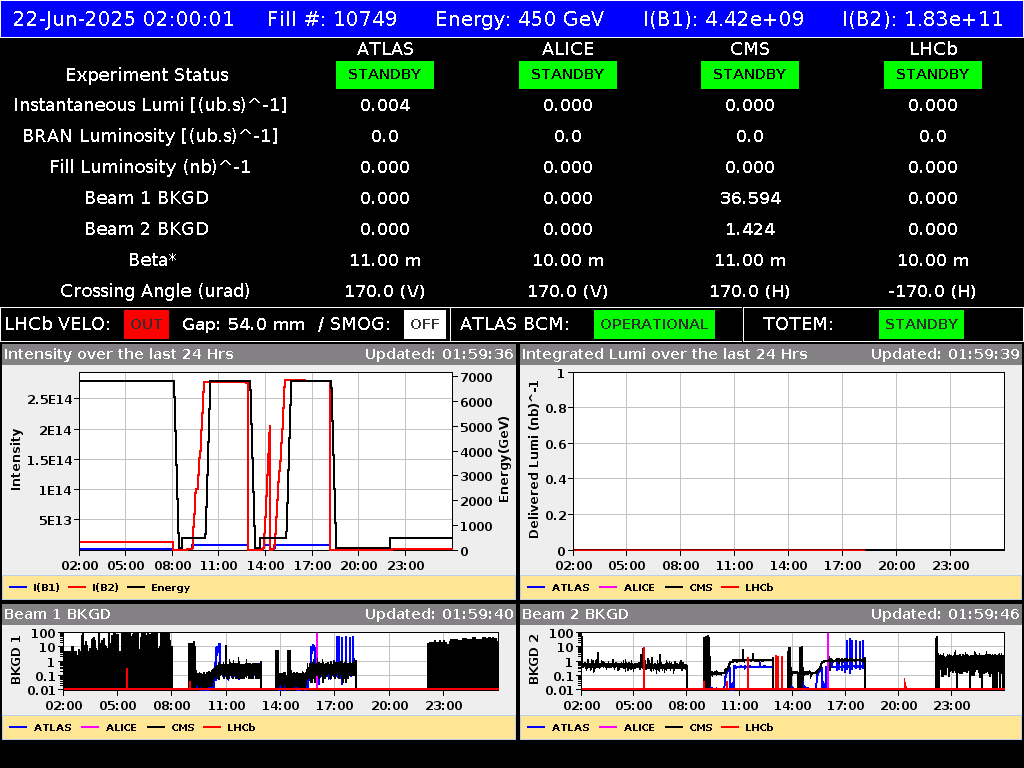Viewport: 1024px width, 768px height.
Task: Click LHCb legend entry in Integrated Lumi plot
Action: pos(747,588)
